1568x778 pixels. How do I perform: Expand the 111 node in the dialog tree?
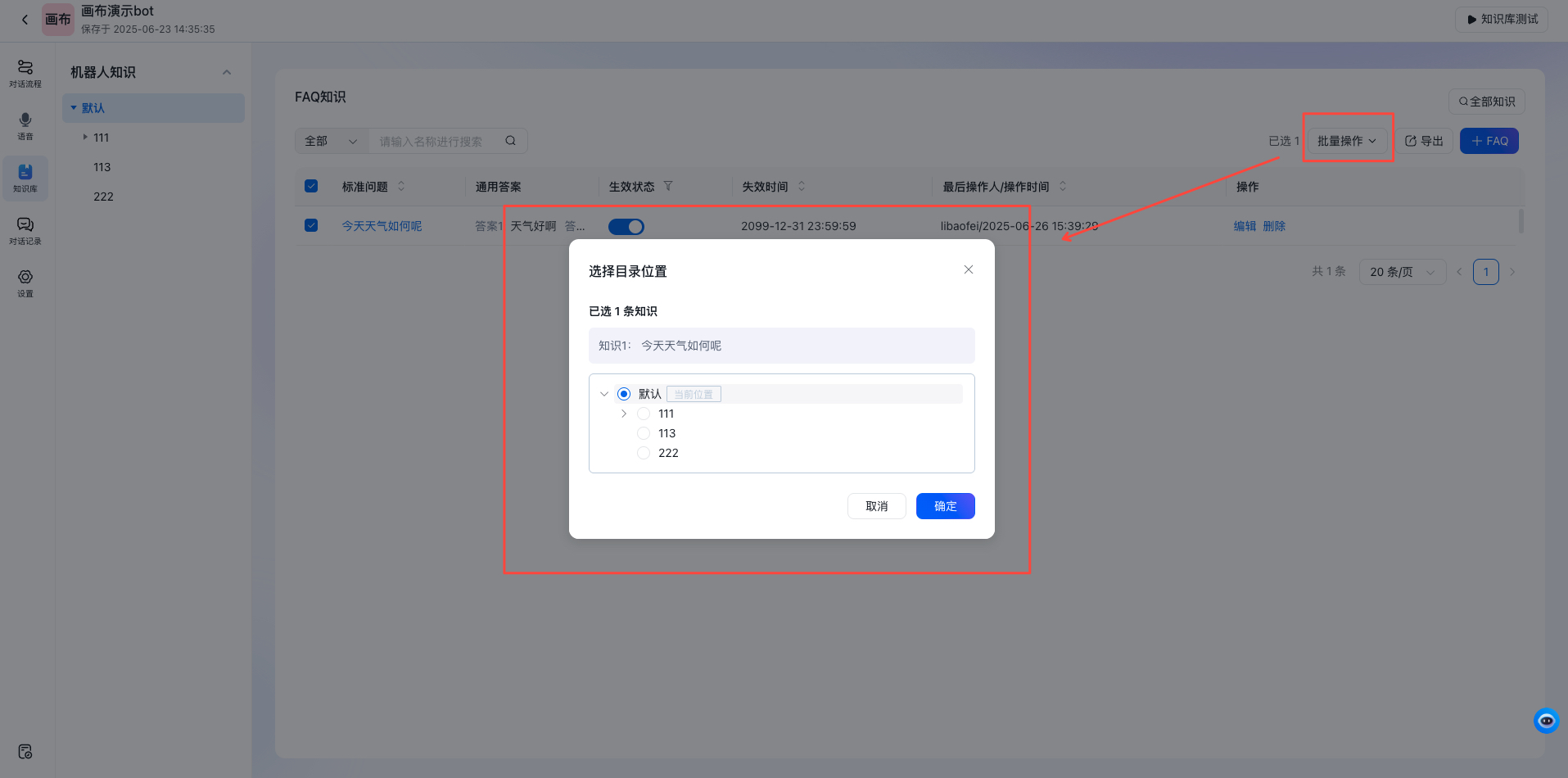pyautogui.click(x=624, y=414)
